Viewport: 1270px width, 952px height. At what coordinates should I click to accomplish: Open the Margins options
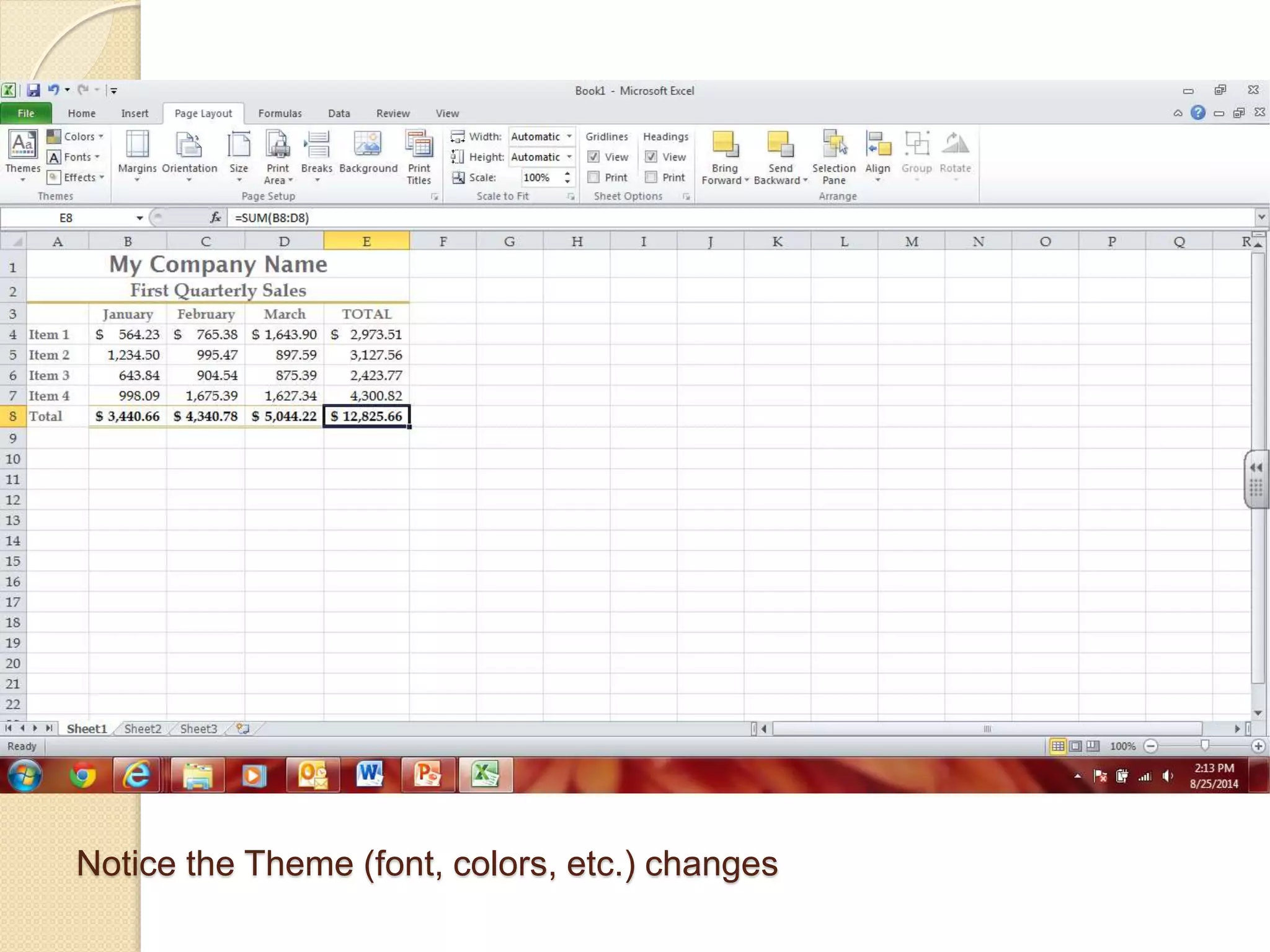pos(137,155)
